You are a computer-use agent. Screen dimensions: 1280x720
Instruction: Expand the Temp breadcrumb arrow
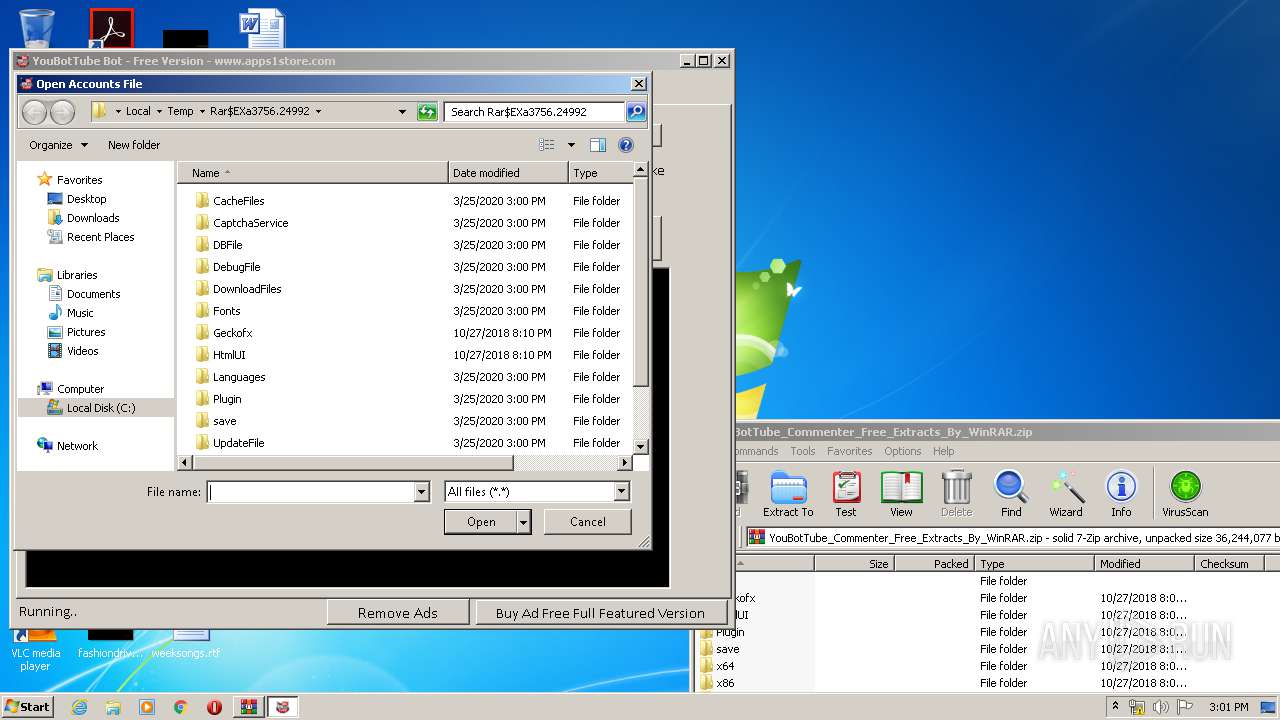coord(201,111)
